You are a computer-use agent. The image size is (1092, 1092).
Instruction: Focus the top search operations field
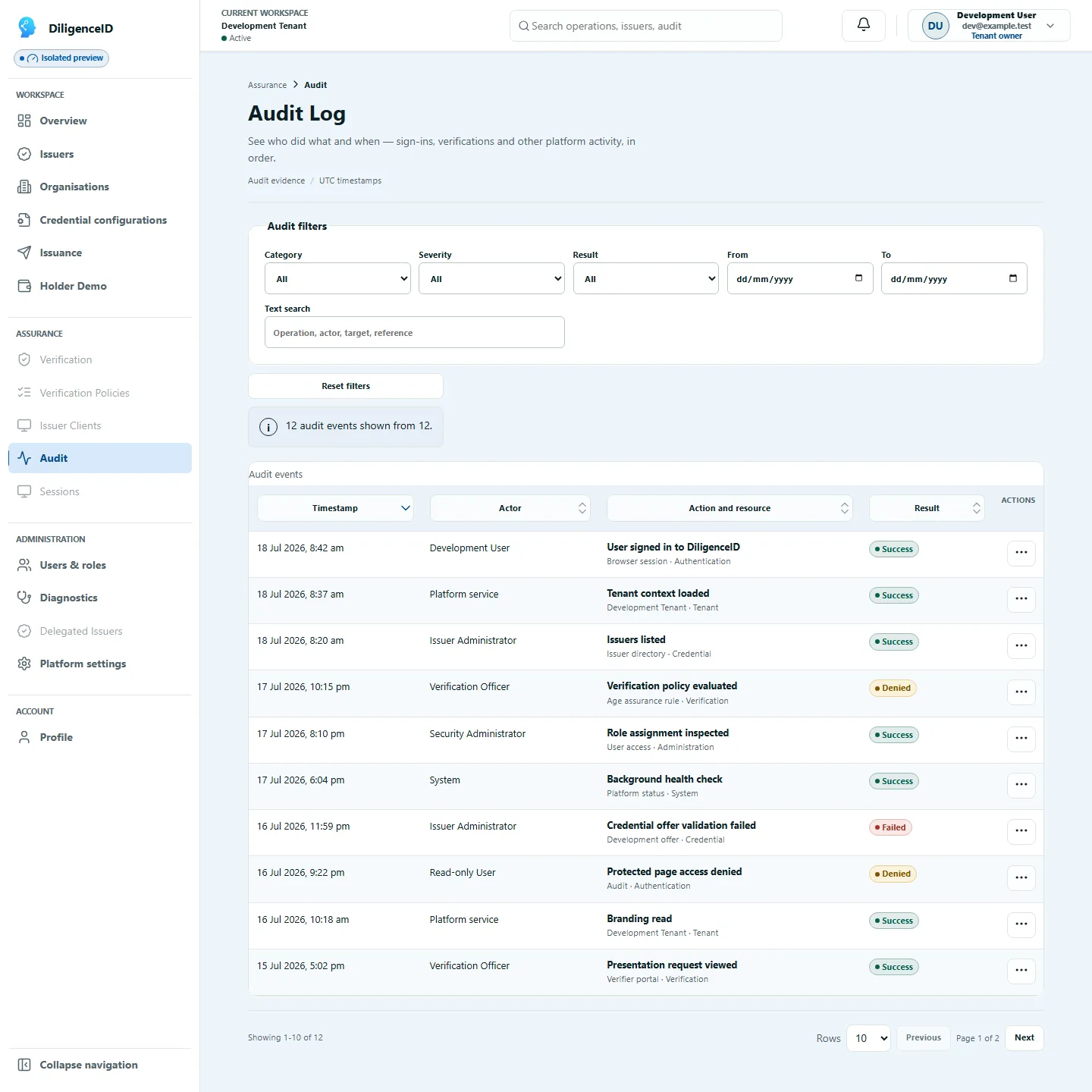coord(646,26)
